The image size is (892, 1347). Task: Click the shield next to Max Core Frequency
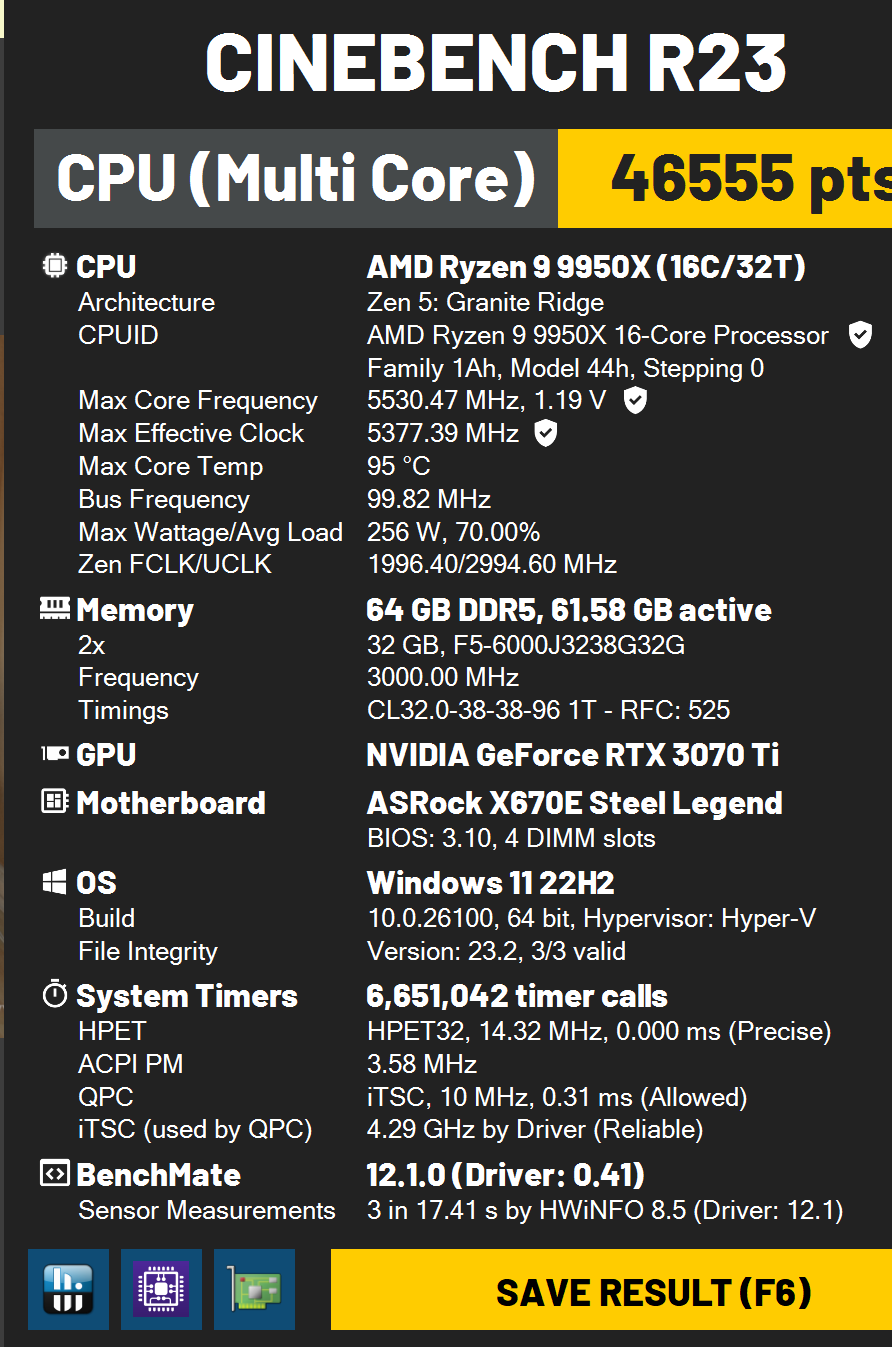[x=635, y=401]
